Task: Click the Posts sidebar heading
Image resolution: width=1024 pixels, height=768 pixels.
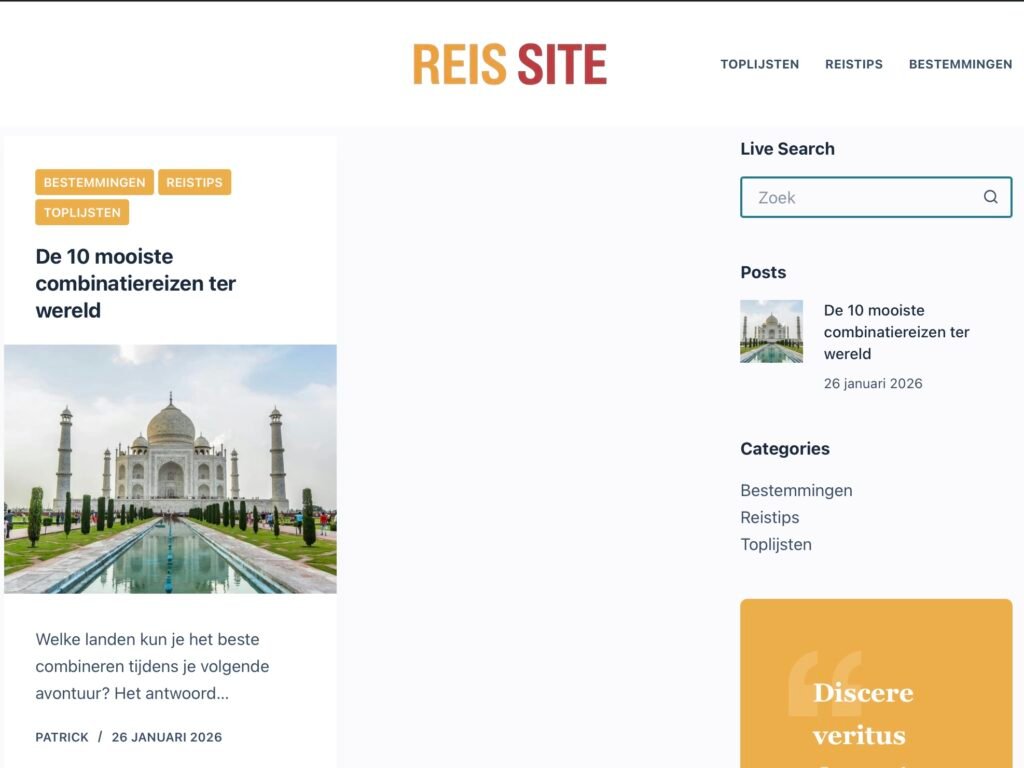Action: click(x=763, y=272)
